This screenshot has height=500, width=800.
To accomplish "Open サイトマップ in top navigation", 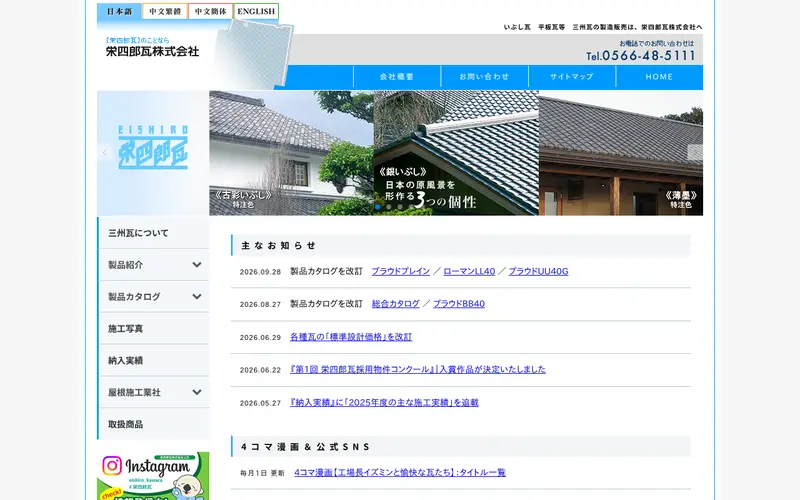I will [x=572, y=77].
